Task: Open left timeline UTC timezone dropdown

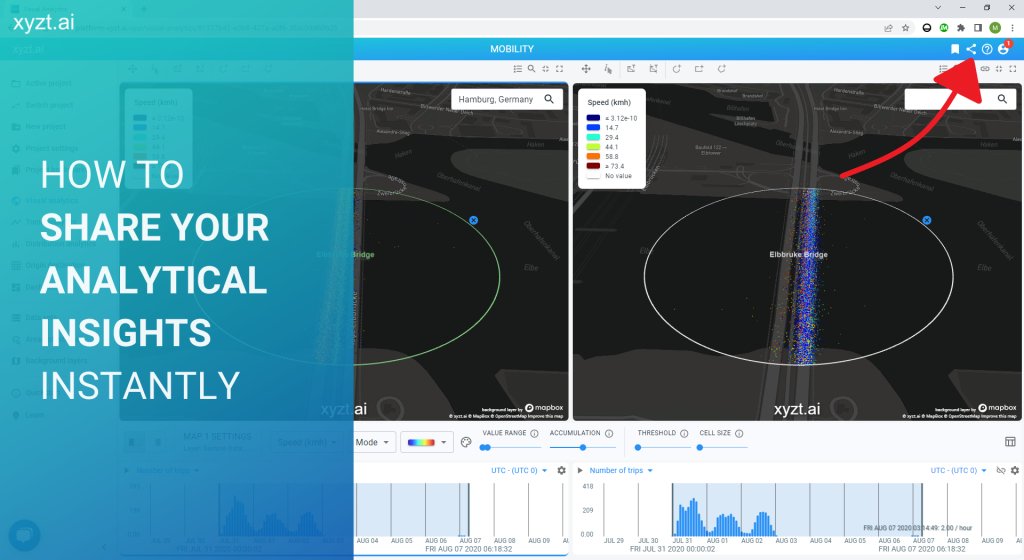Action: click(x=519, y=470)
